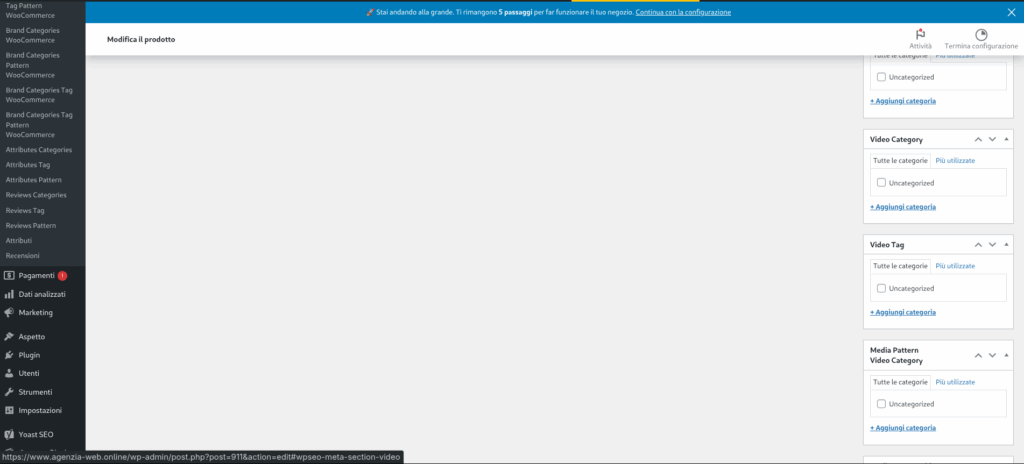Image resolution: width=1024 pixels, height=464 pixels.
Task: Check Uncategorized in Video Category panel
Action: (881, 182)
